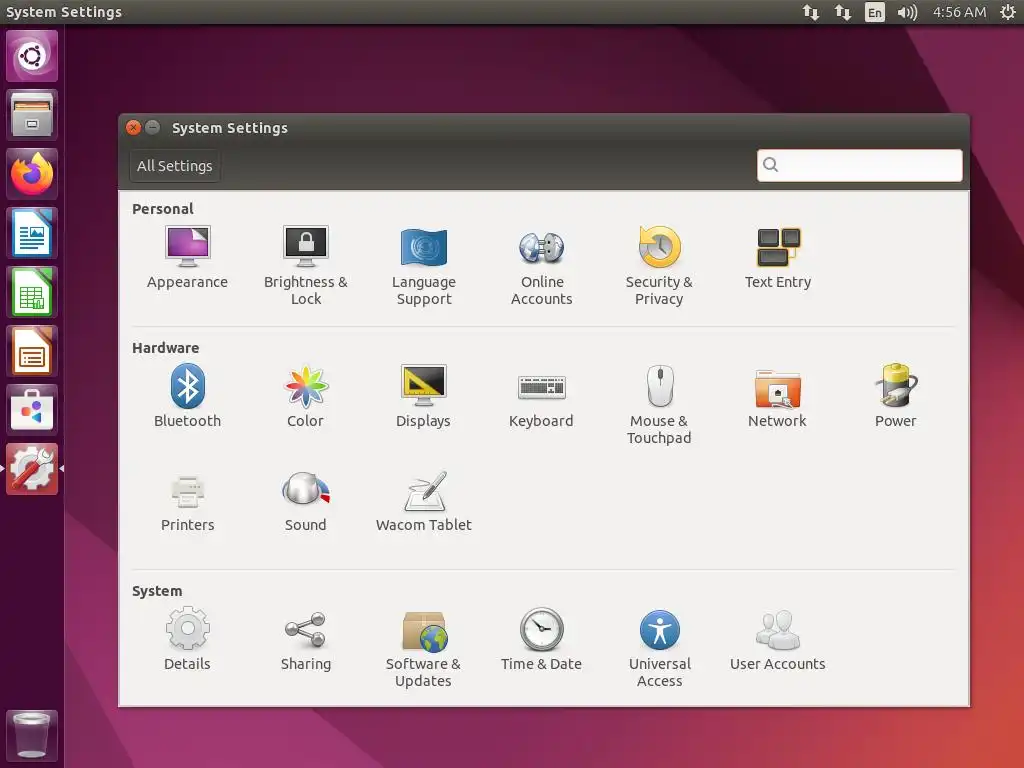
Task: Open Sound settings panel
Action: pos(306,502)
